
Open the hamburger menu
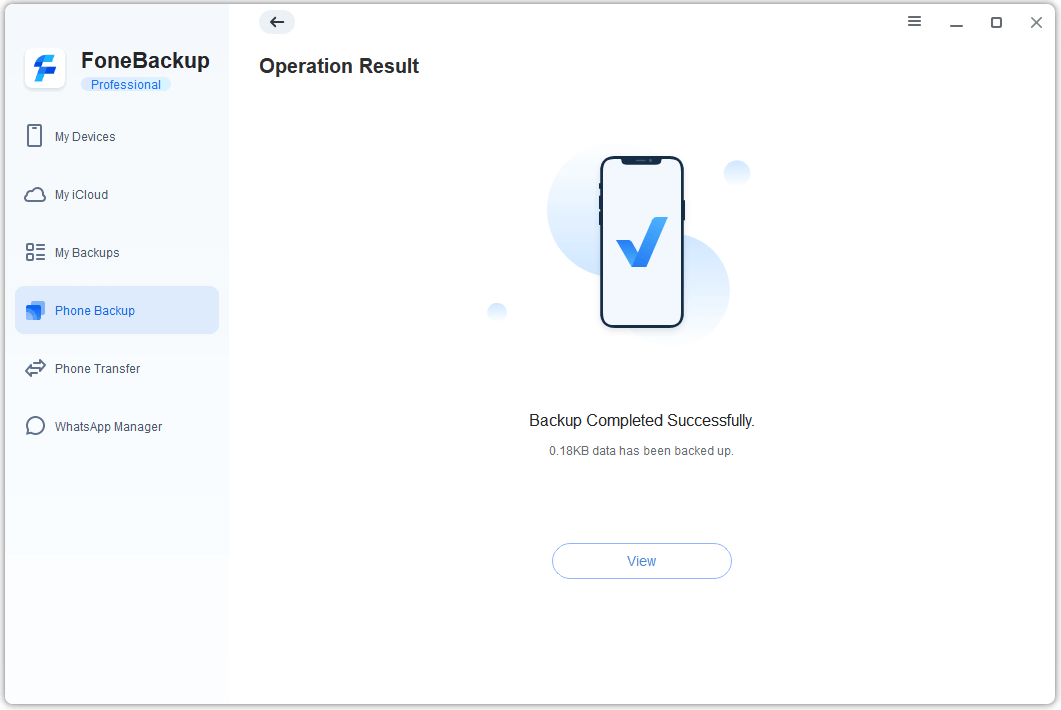pos(914,21)
